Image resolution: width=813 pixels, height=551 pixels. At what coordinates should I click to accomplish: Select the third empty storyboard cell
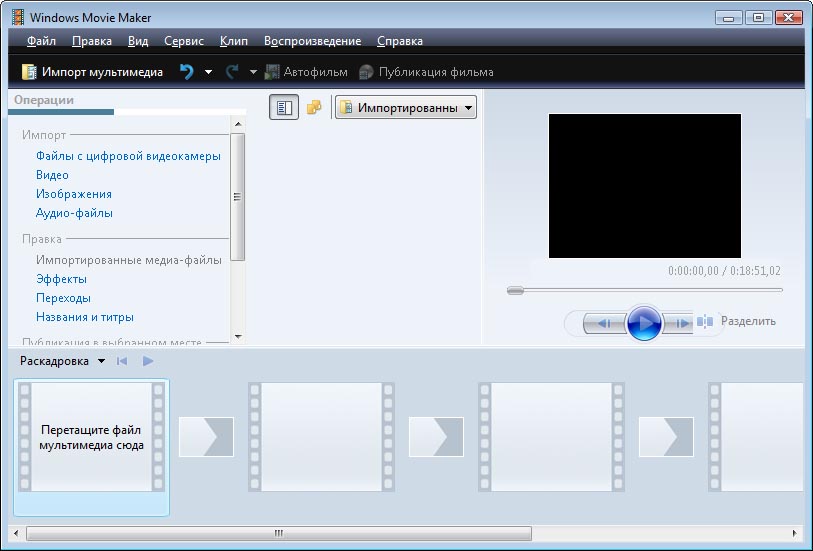tap(551, 437)
